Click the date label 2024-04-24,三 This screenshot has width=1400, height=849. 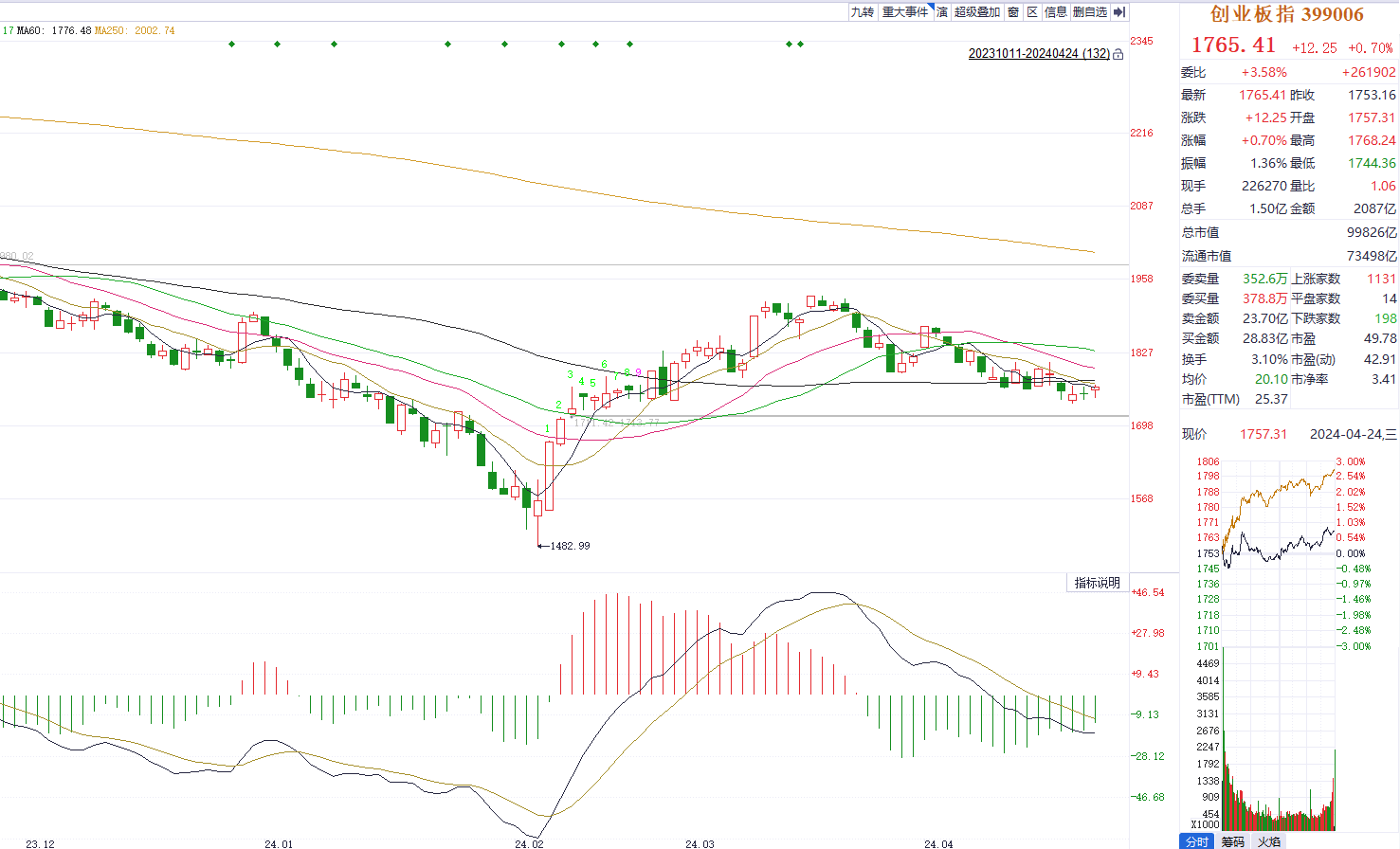click(x=1353, y=434)
